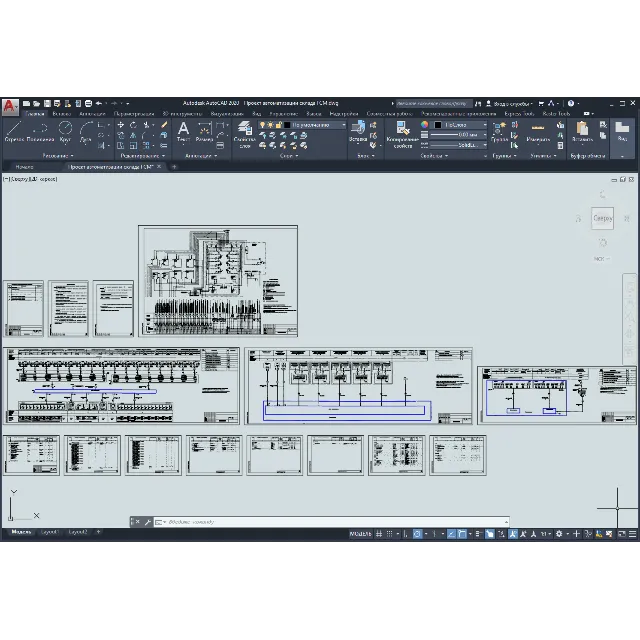The image size is (640, 640).
Task: Toggle the layer freeze sun icon
Action: 271,125
